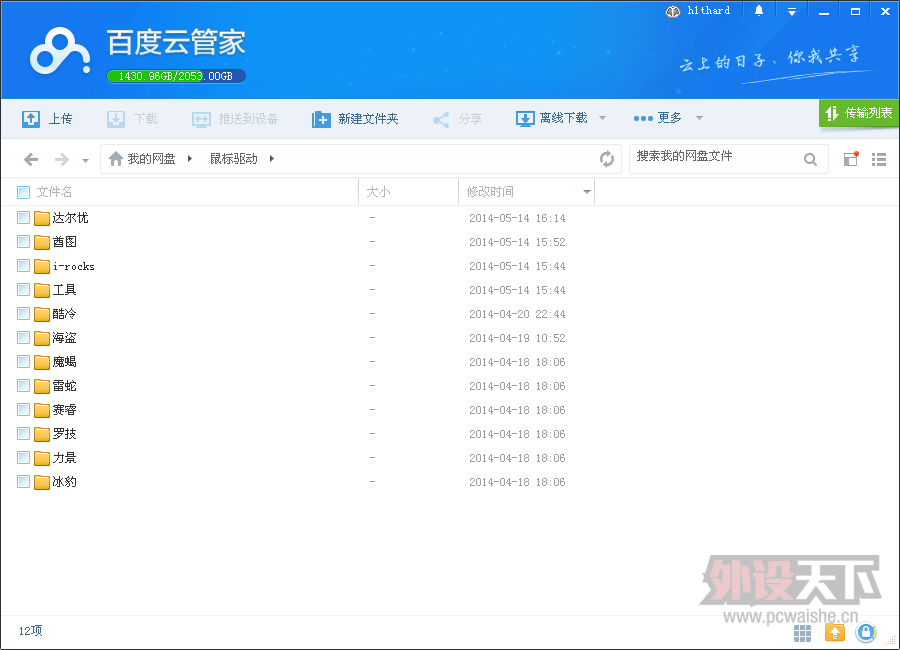The width and height of the screenshot is (900, 650).
Task: Click the blue lock icon in status bar
Action: pos(866,633)
